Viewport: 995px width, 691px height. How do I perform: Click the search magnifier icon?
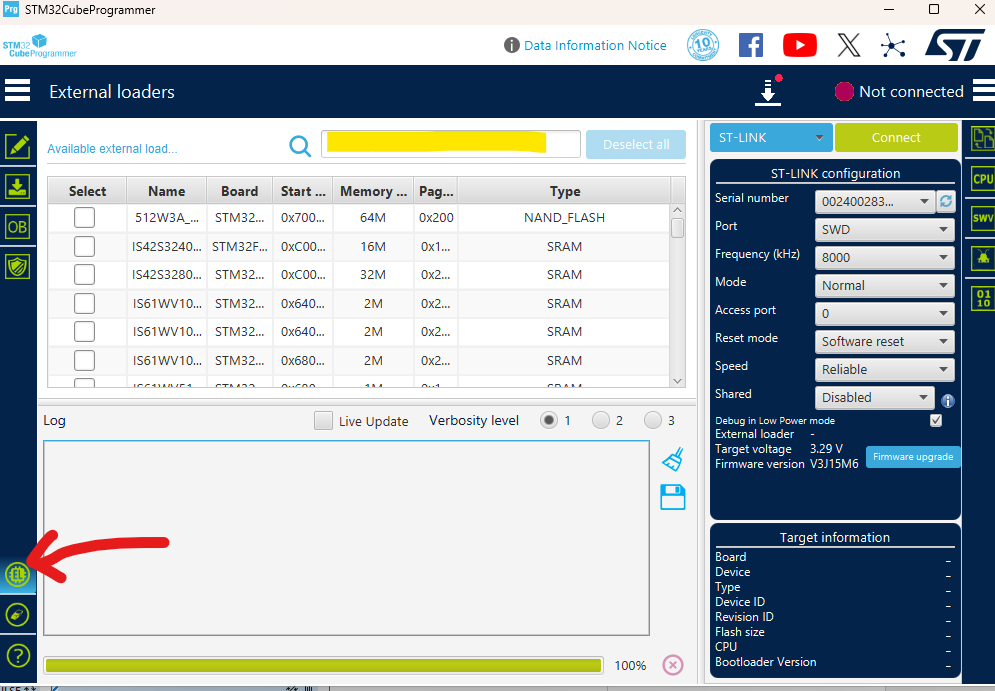click(300, 146)
